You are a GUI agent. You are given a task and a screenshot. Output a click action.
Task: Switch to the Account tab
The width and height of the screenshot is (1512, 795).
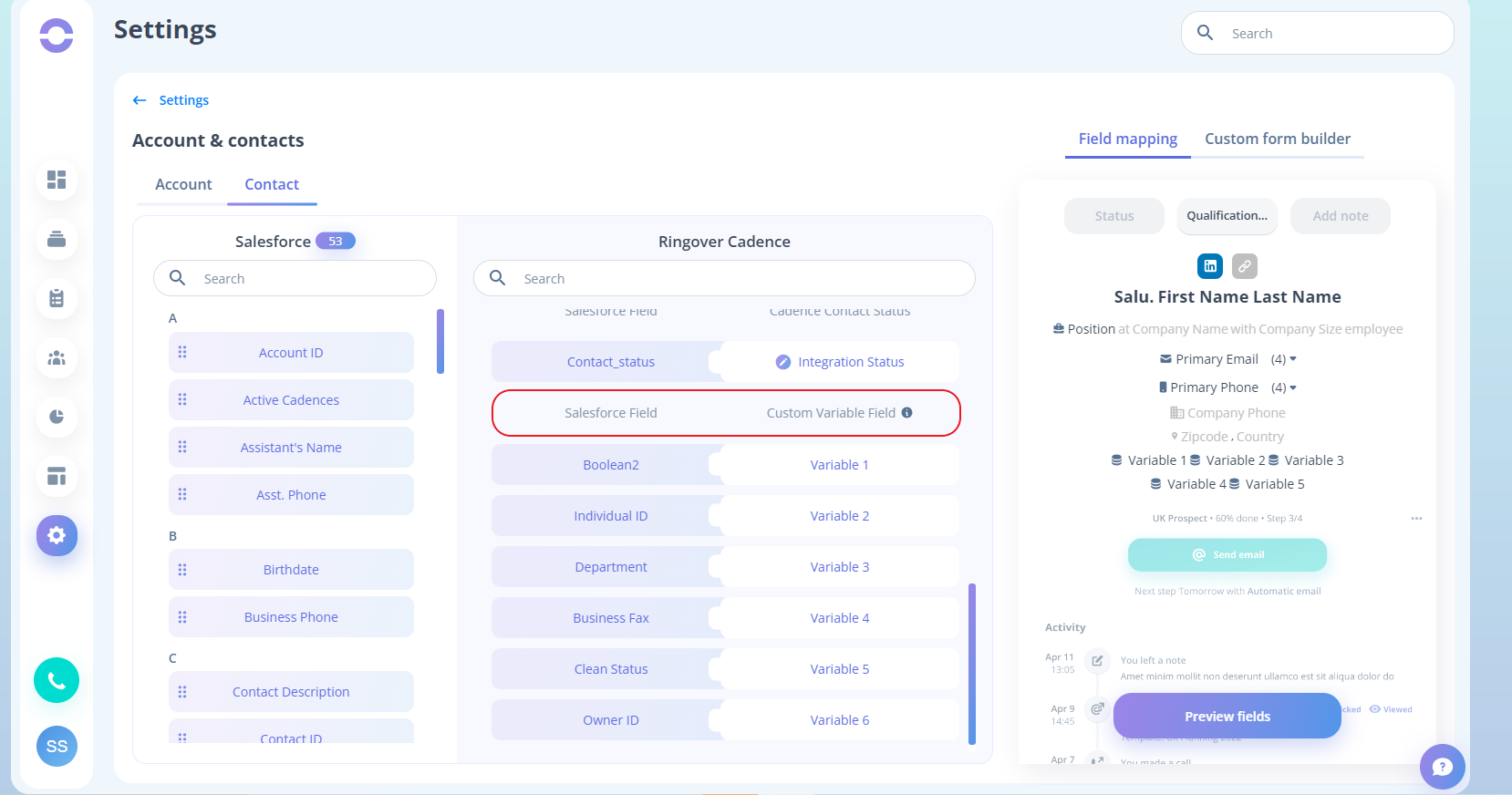pyautogui.click(x=183, y=184)
